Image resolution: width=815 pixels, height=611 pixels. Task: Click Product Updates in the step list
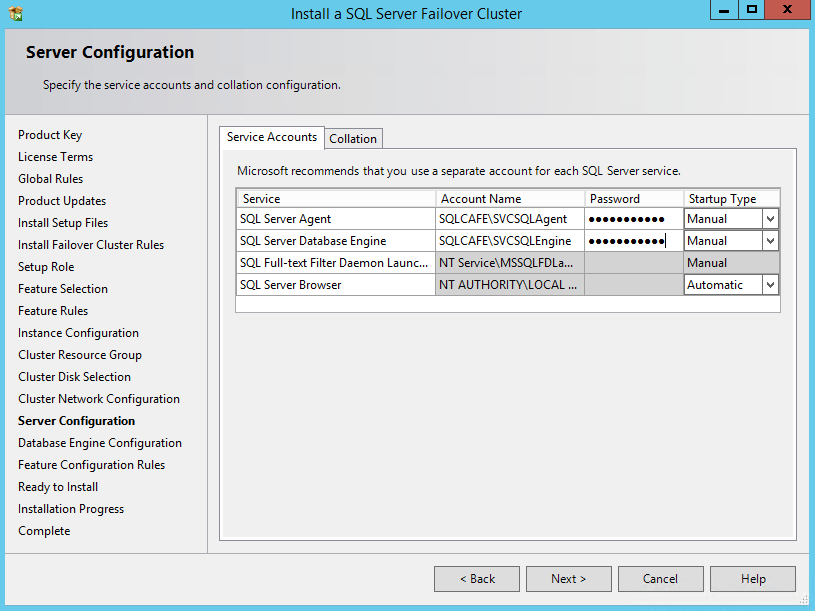tap(62, 201)
